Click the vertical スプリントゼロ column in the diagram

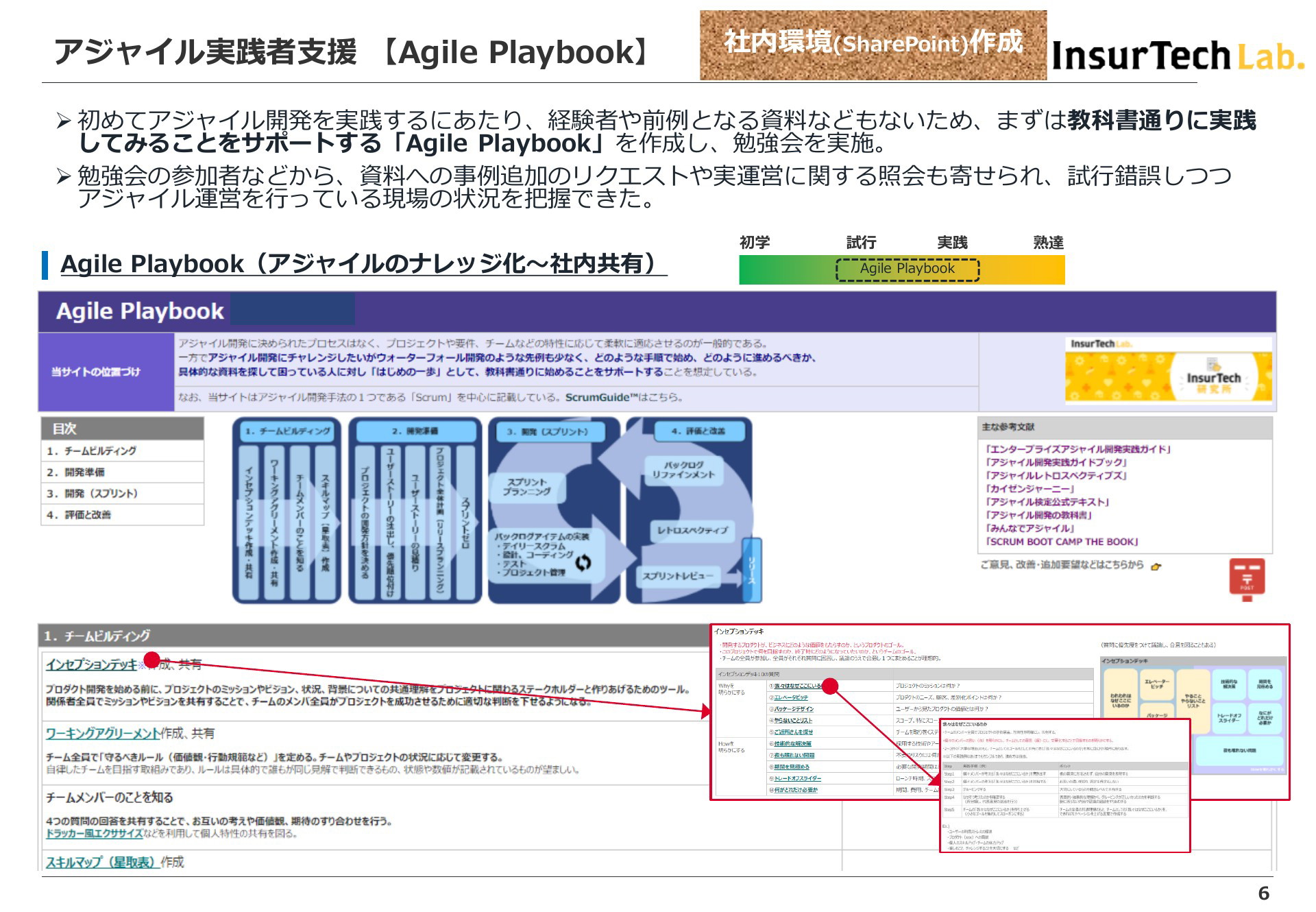pos(465,523)
